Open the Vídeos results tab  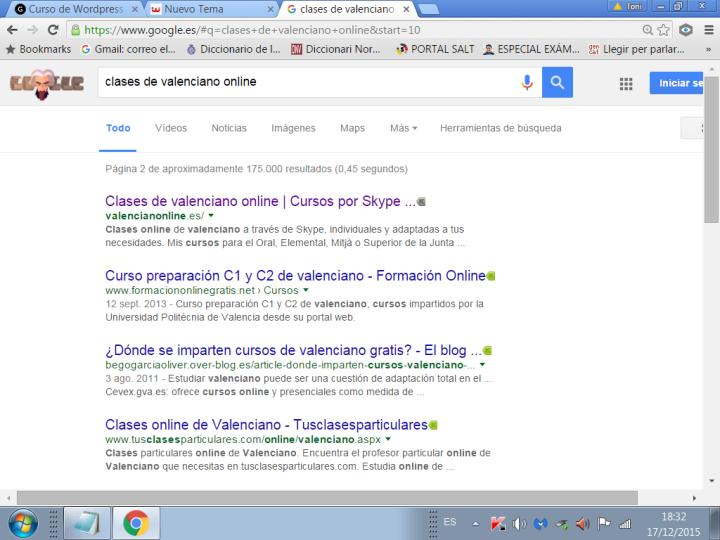171,128
